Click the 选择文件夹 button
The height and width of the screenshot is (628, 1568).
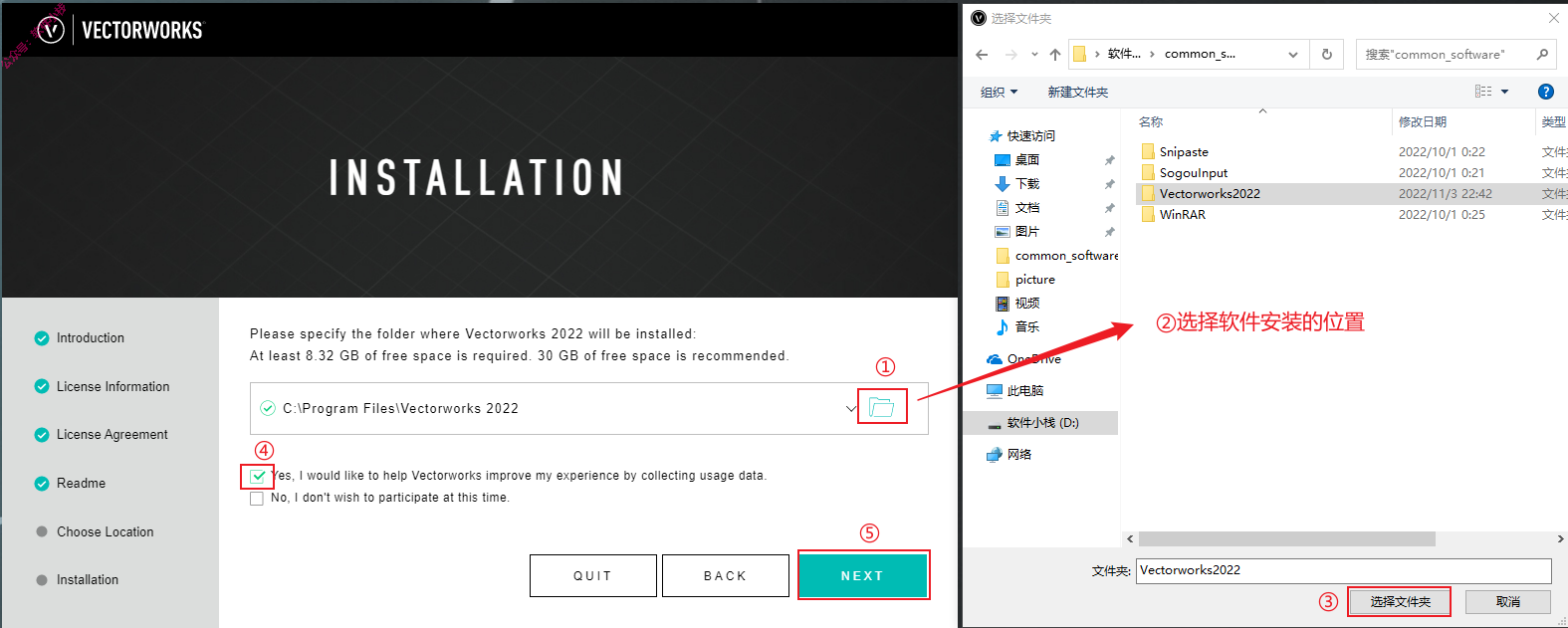[x=1400, y=602]
